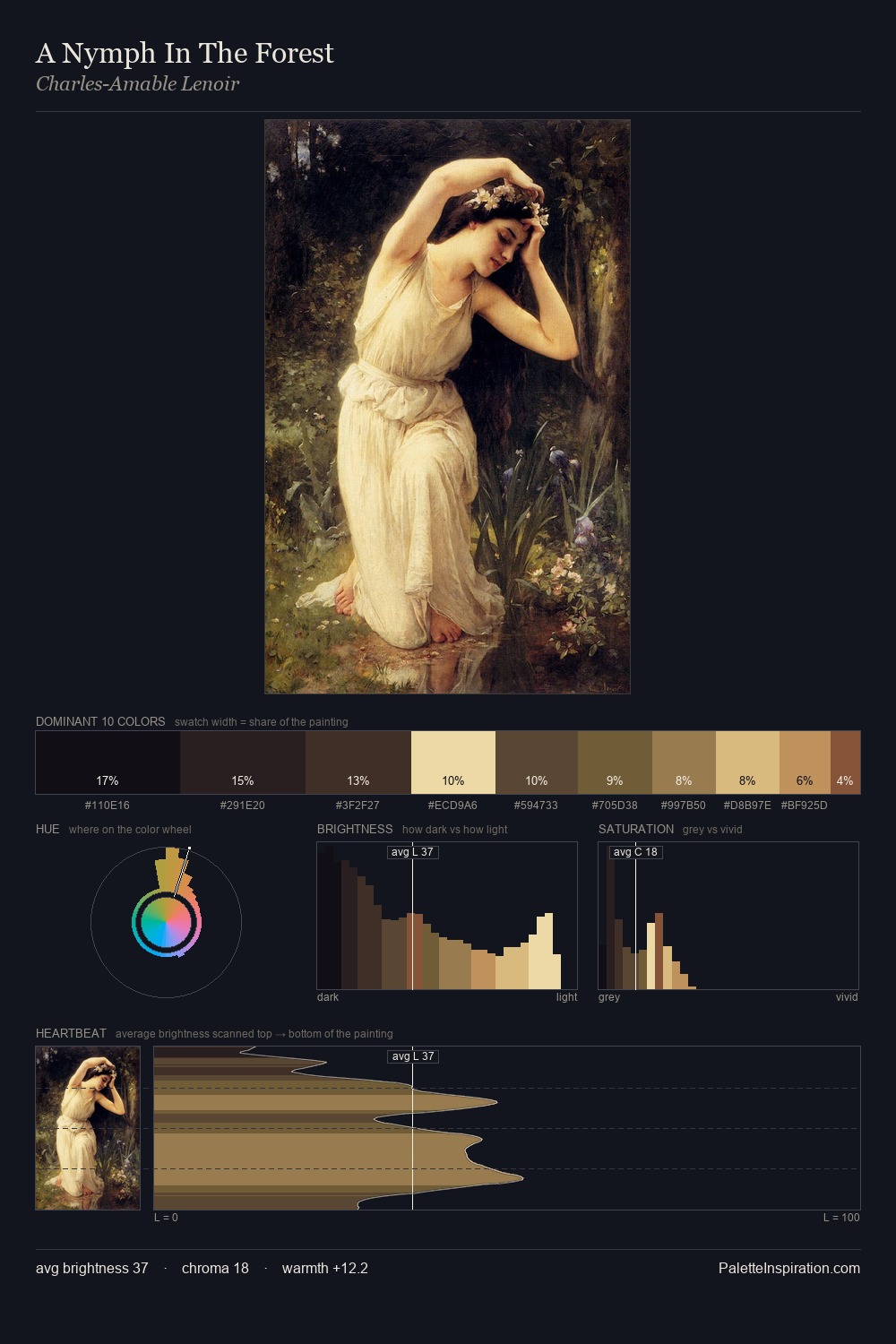Click the HEARTBEAT section heading
This screenshot has width=896, height=1344.
pos(71,1033)
